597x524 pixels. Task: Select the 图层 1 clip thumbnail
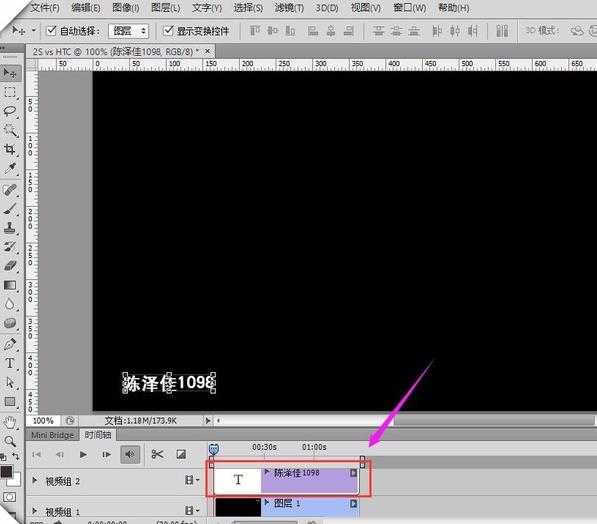point(238,507)
